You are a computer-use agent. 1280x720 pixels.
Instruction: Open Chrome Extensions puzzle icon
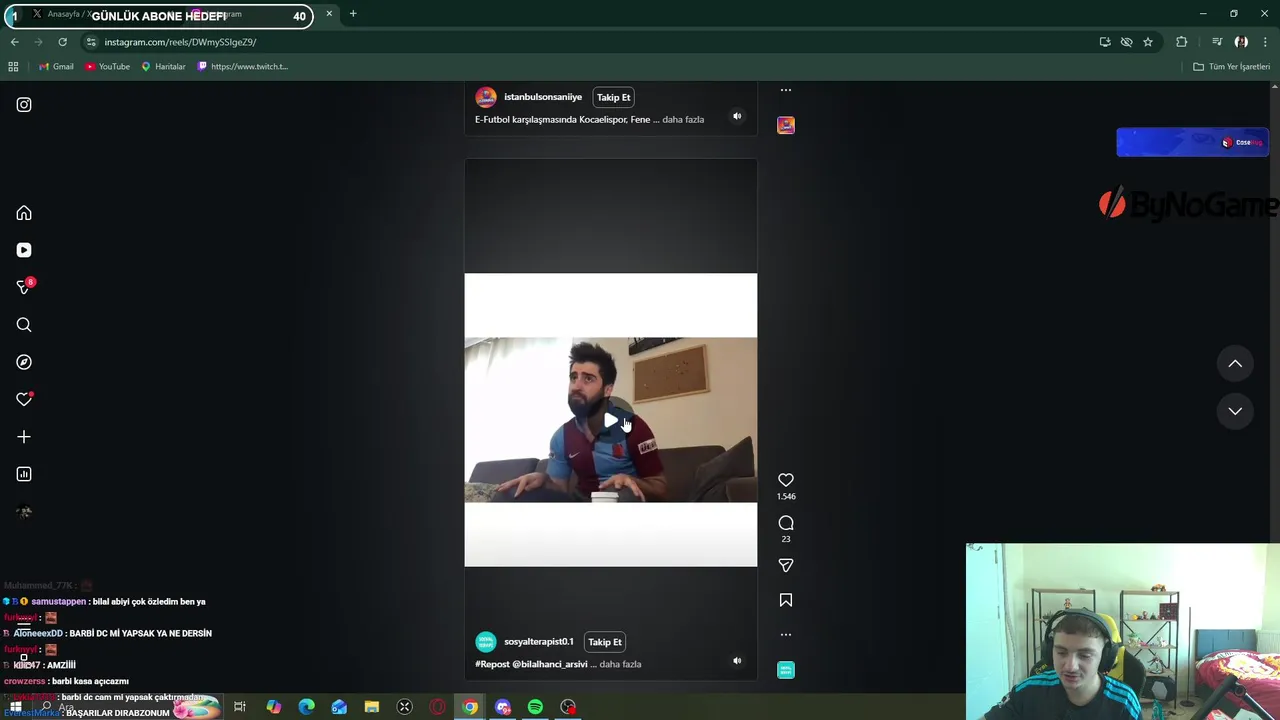coord(1182,42)
